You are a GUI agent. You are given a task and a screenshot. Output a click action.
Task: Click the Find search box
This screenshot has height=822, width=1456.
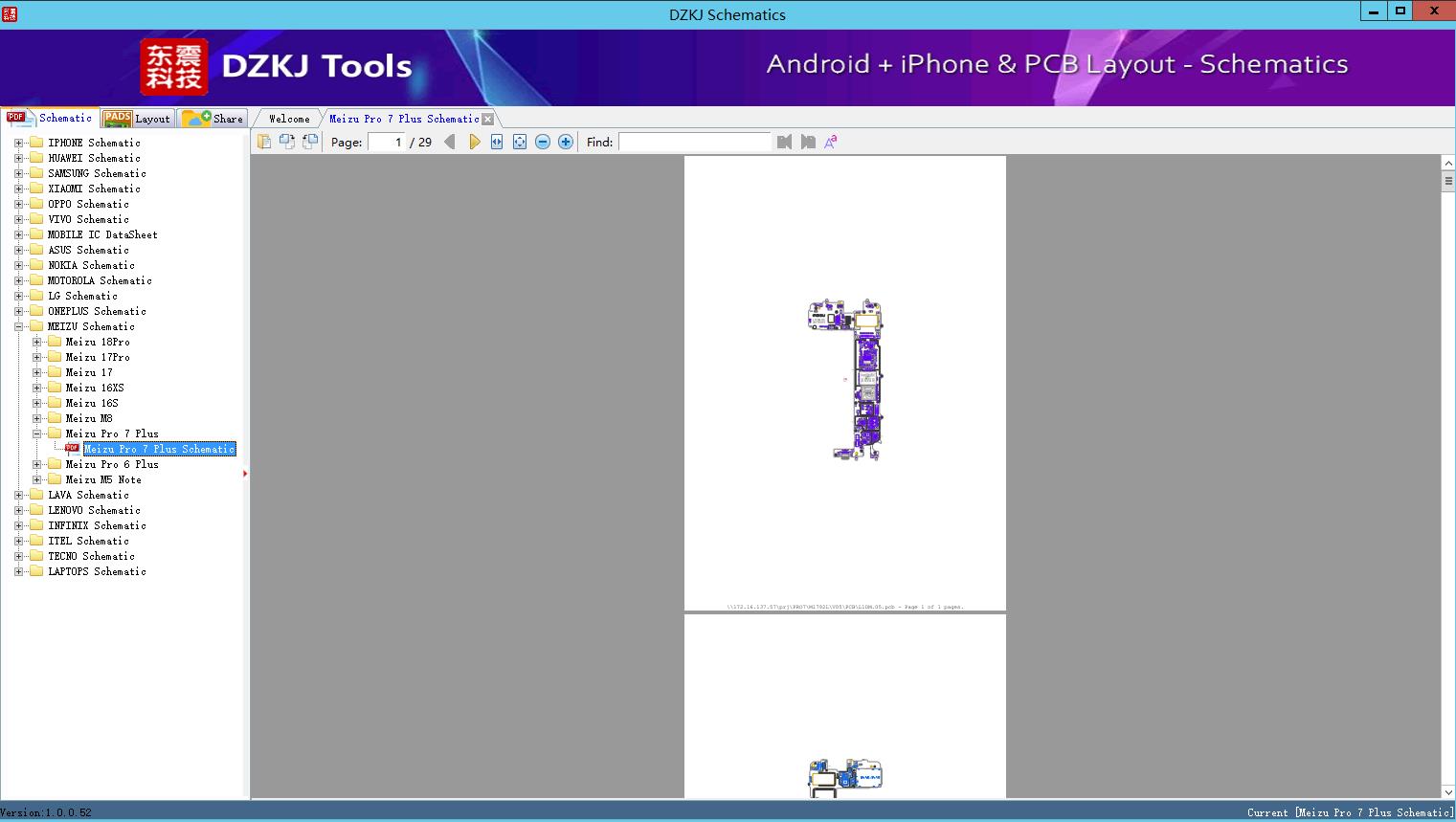point(694,142)
